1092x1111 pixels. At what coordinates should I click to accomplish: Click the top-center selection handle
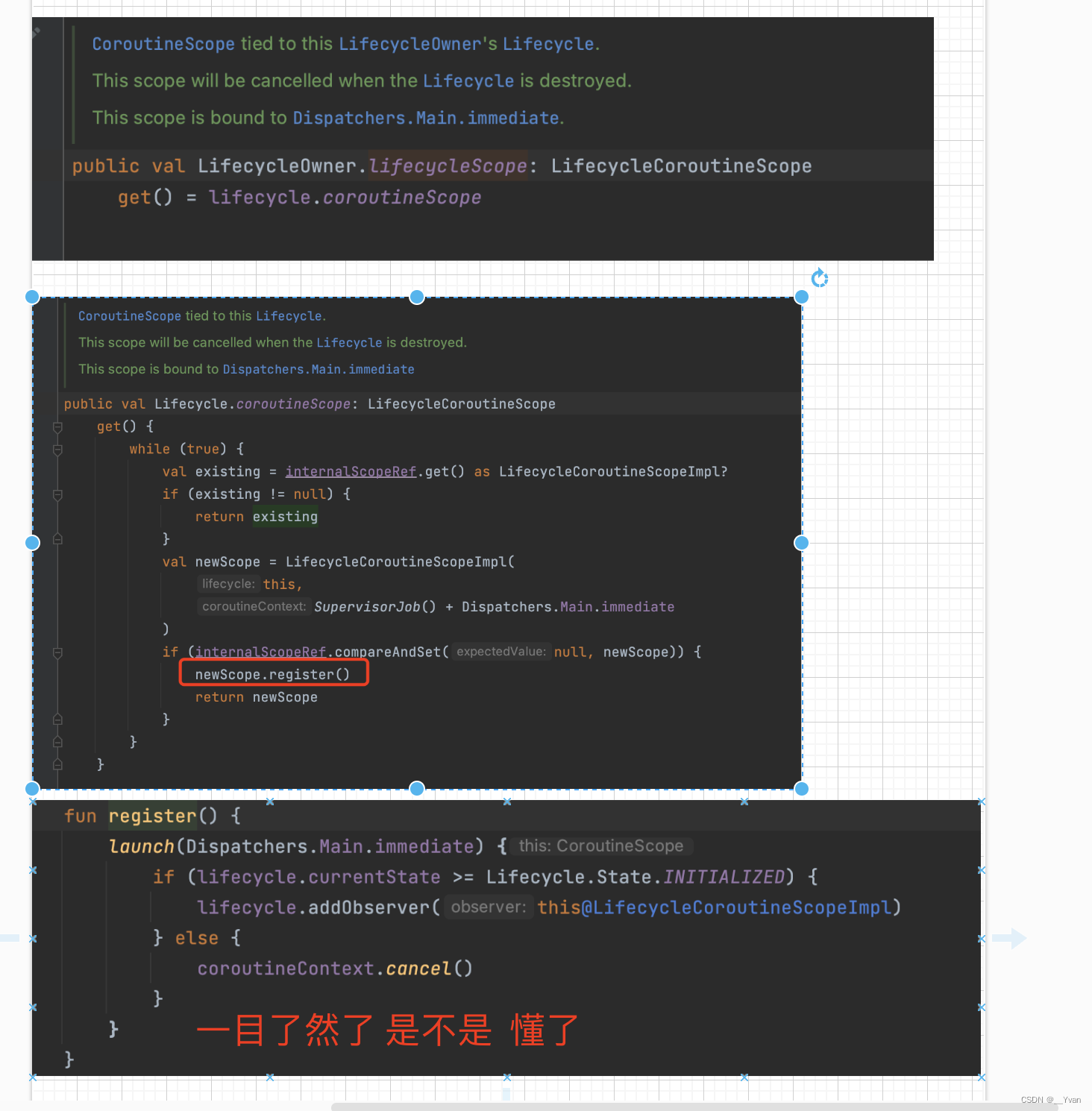click(x=417, y=297)
